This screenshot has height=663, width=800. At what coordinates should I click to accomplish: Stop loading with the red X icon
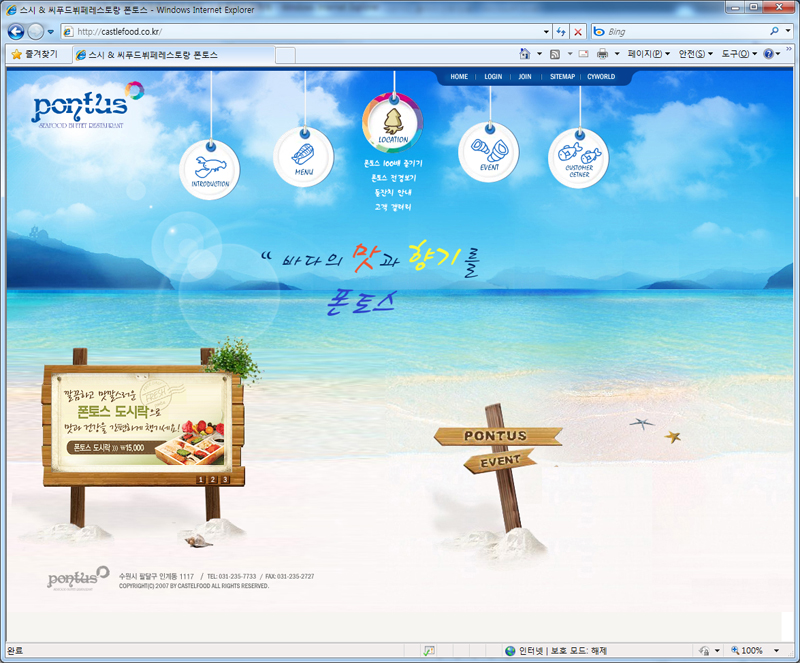click(578, 32)
